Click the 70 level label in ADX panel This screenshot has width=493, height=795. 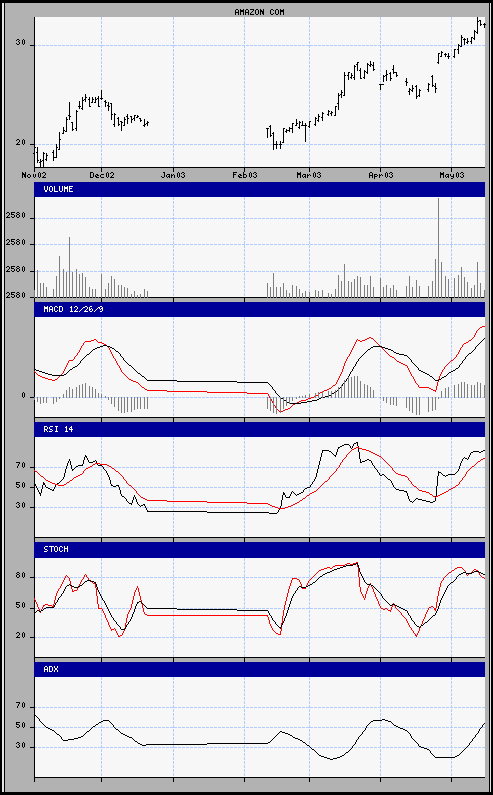20,706
